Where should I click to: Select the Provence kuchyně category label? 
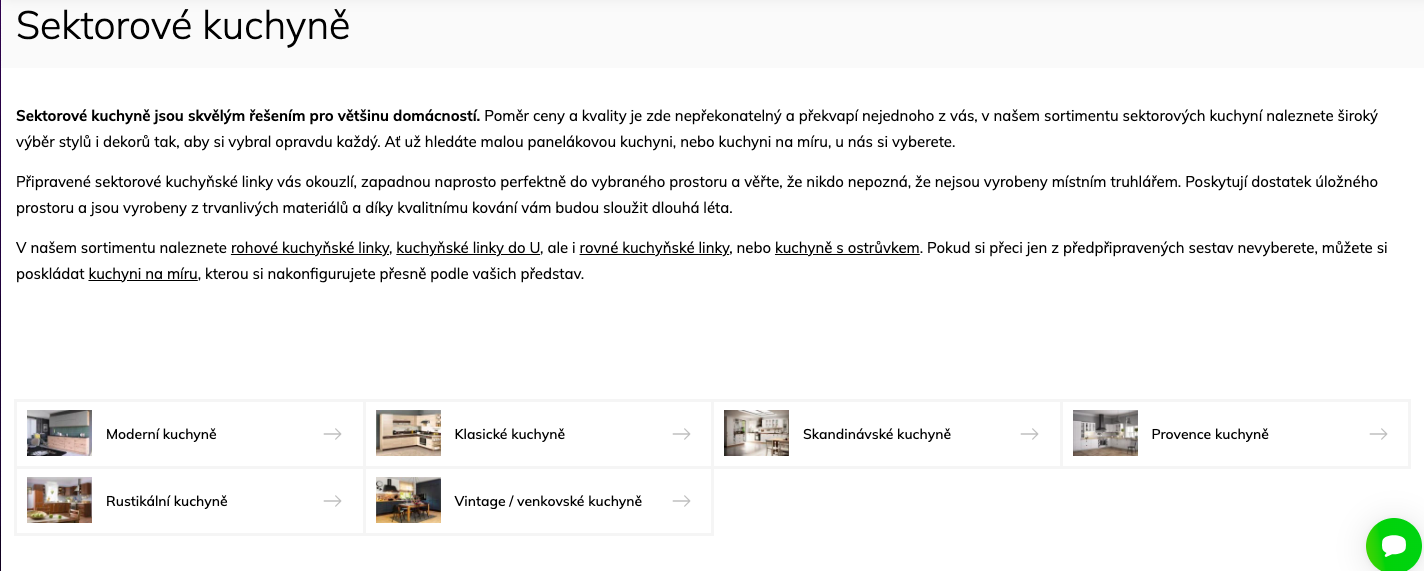1209,434
